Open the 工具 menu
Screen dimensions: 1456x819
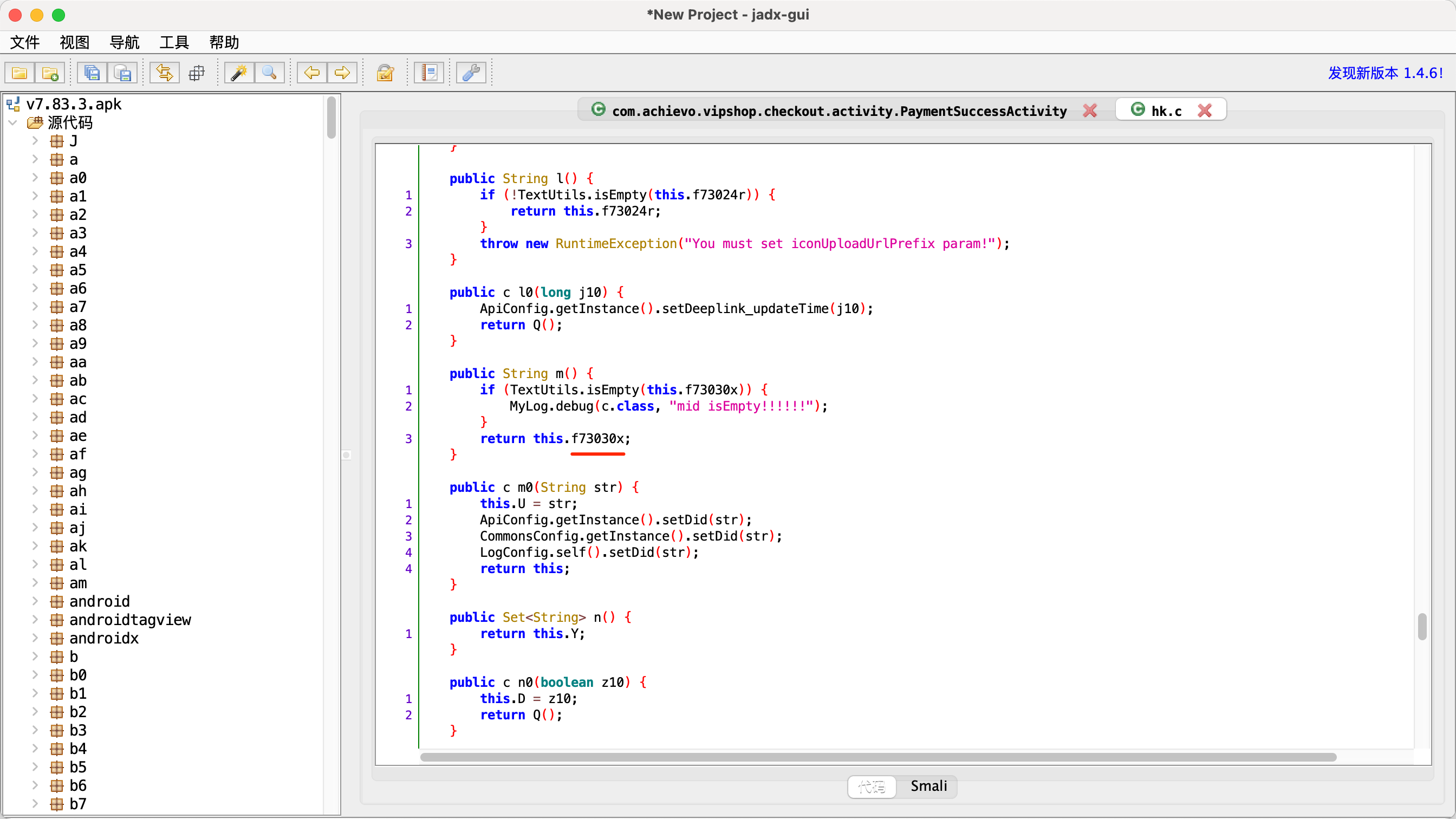(x=174, y=42)
